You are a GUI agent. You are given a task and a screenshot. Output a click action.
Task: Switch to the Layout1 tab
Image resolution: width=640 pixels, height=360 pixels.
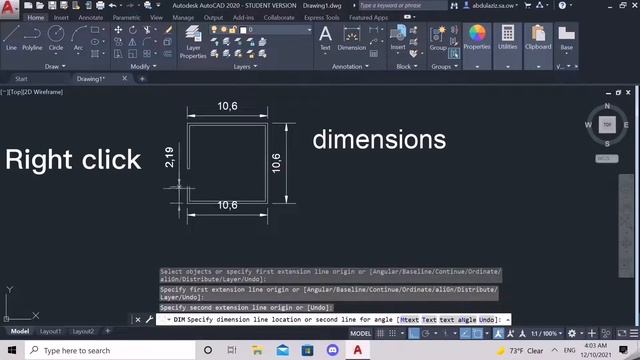50,331
